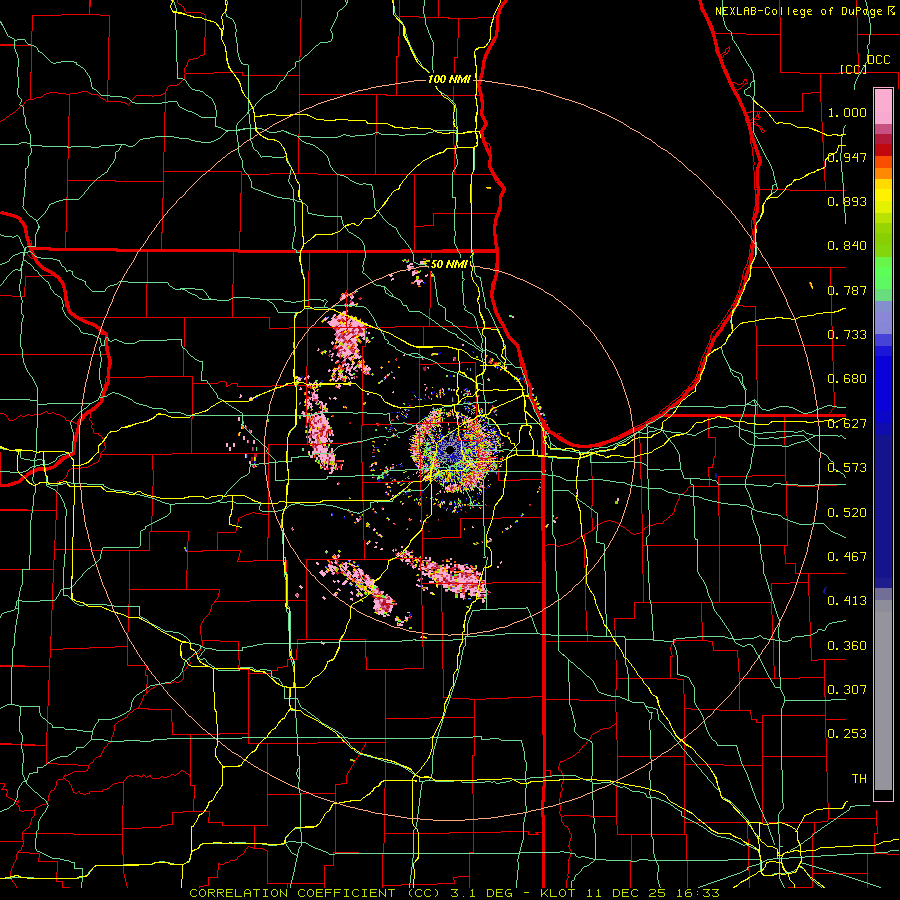Click the 0.467 color scale value
Screen dimensions: 900x900
(847, 557)
